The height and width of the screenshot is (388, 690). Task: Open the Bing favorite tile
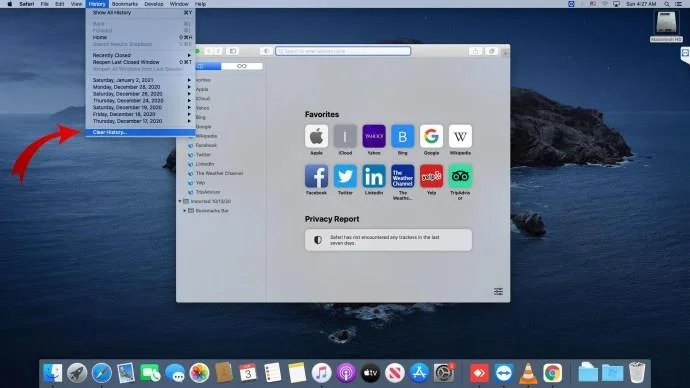click(x=403, y=136)
